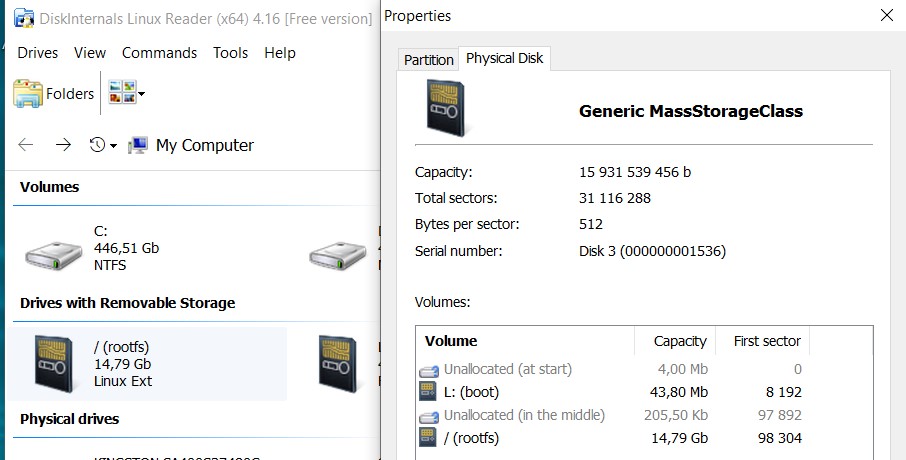The width and height of the screenshot is (906, 460).
Task: Click the Volumes section heading
Action: (49, 187)
